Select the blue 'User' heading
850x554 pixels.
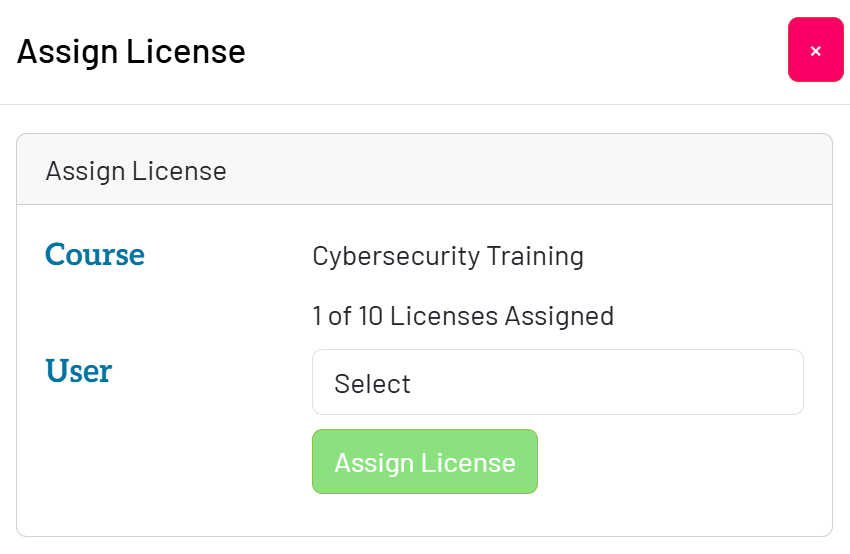click(x=79, y=371)
